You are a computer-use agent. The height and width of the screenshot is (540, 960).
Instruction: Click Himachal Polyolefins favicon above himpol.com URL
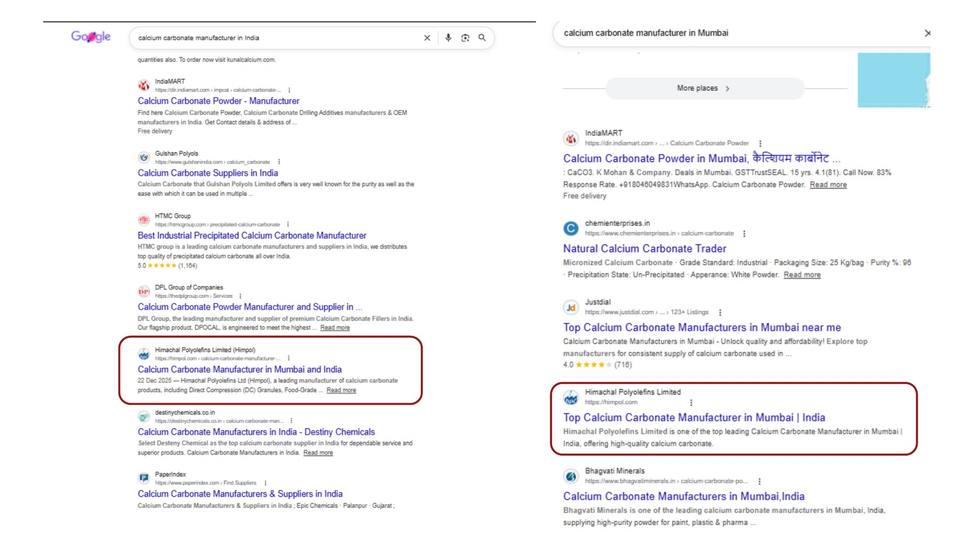point(571,397)
